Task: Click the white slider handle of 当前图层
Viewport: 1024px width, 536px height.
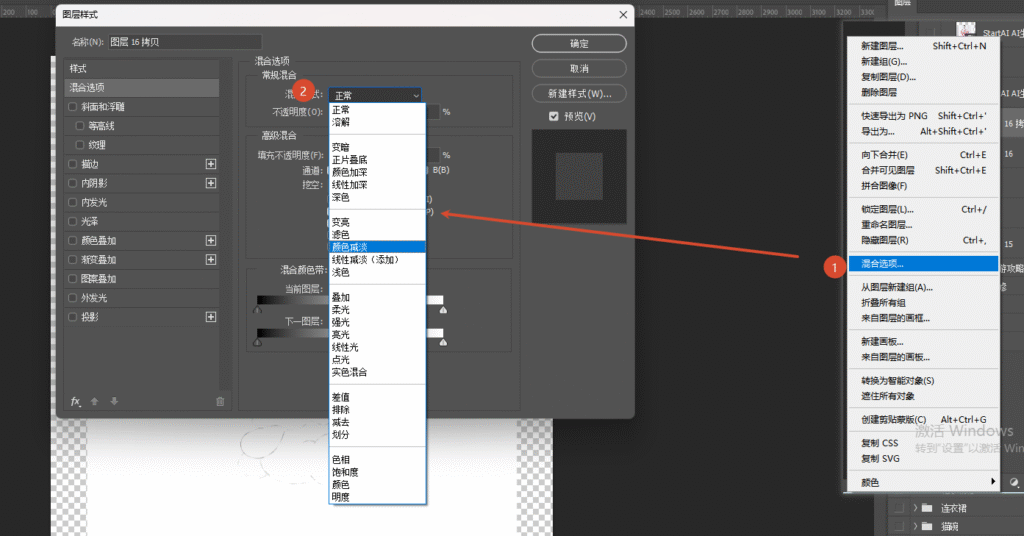Action: (x=443, y=311)
